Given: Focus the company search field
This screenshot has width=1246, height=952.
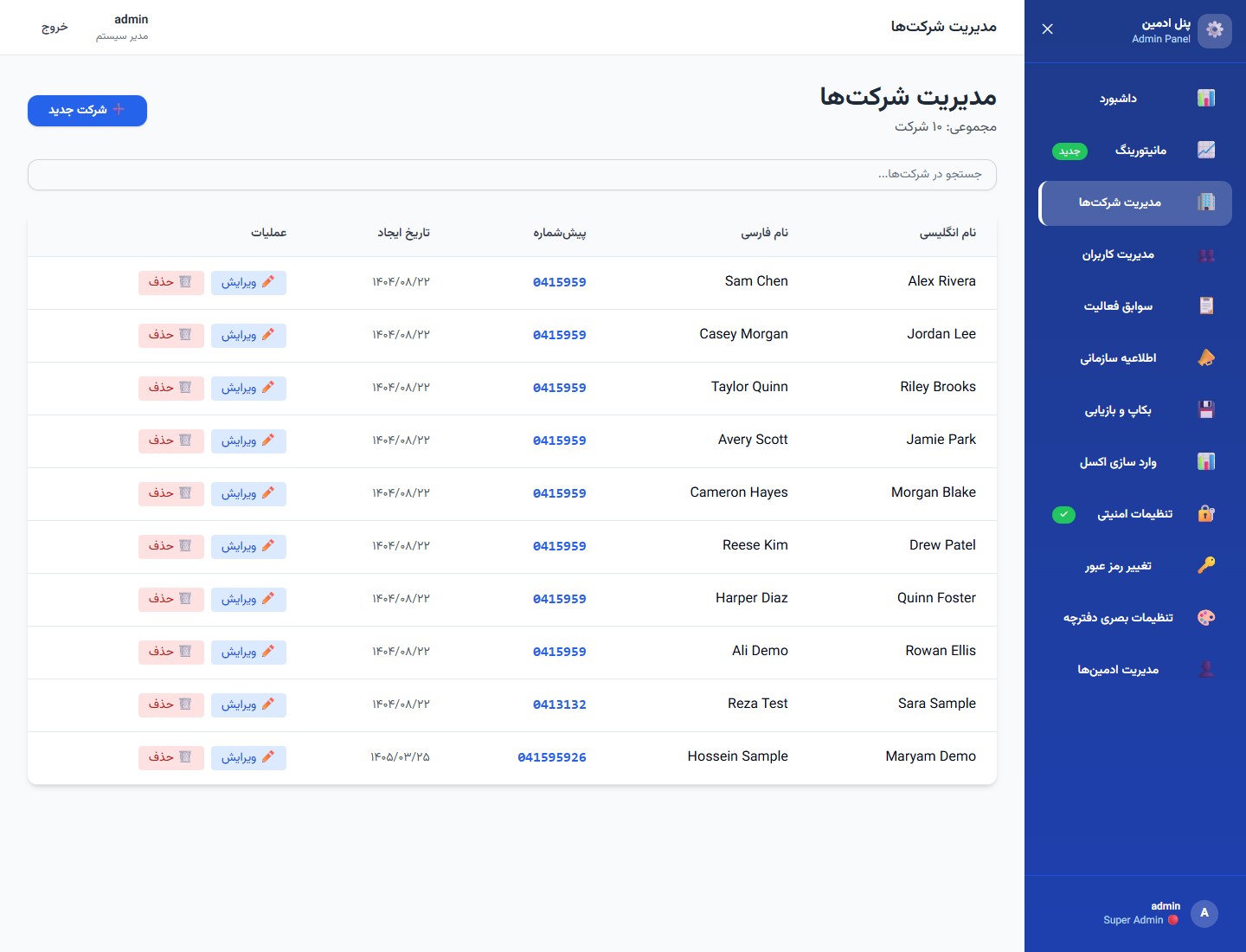Looking at the screenshot, I should click(512, 175).
